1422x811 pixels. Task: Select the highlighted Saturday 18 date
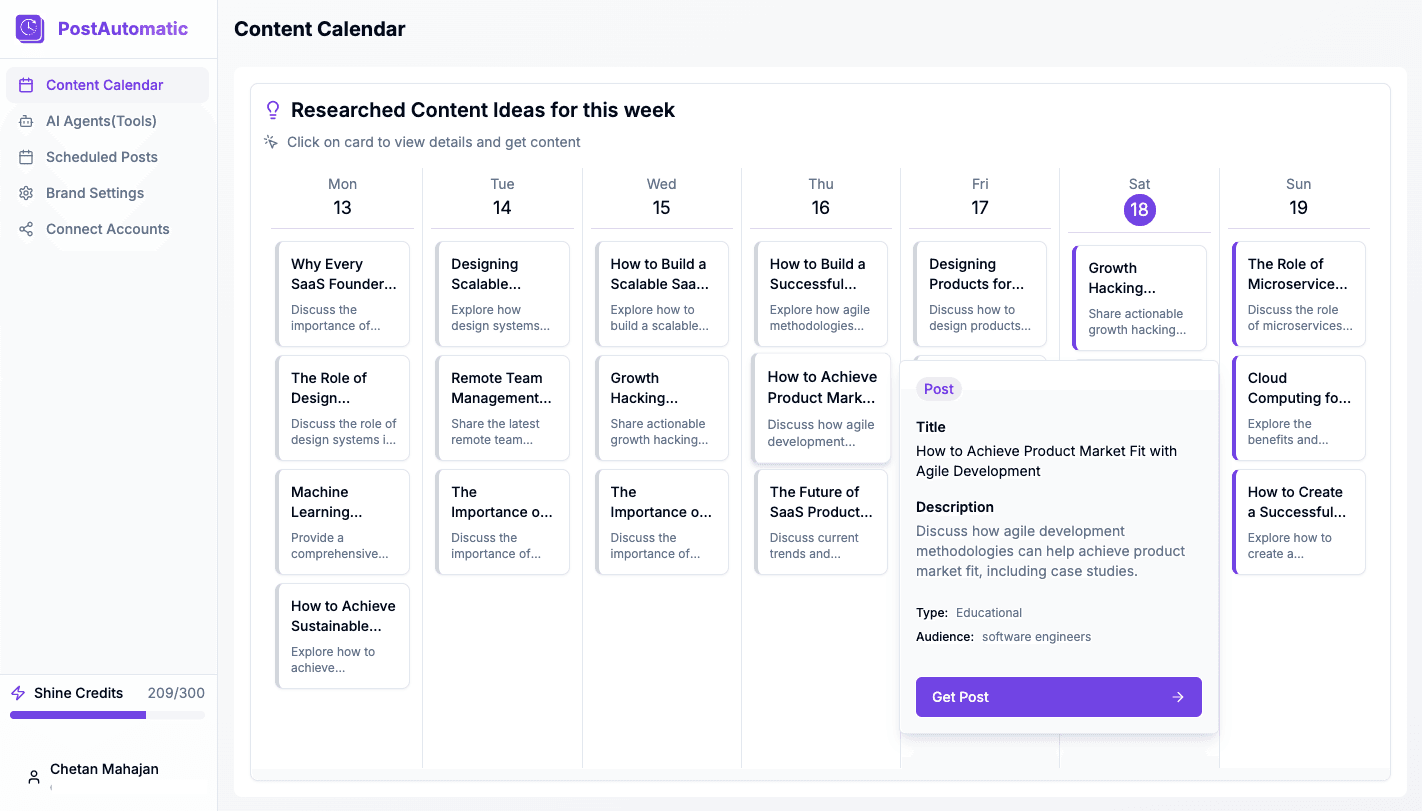[1139, 209]
